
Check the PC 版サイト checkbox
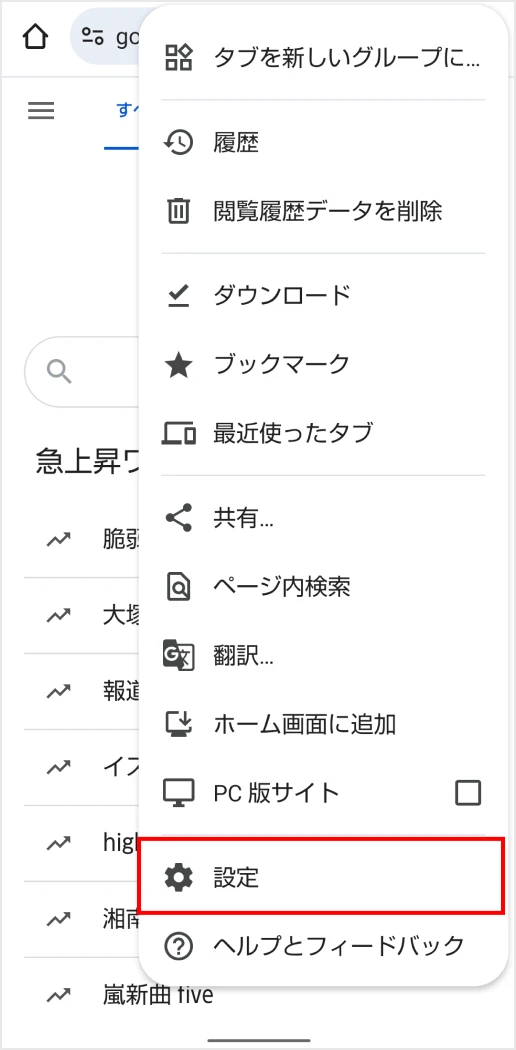(x=468, y=793)
